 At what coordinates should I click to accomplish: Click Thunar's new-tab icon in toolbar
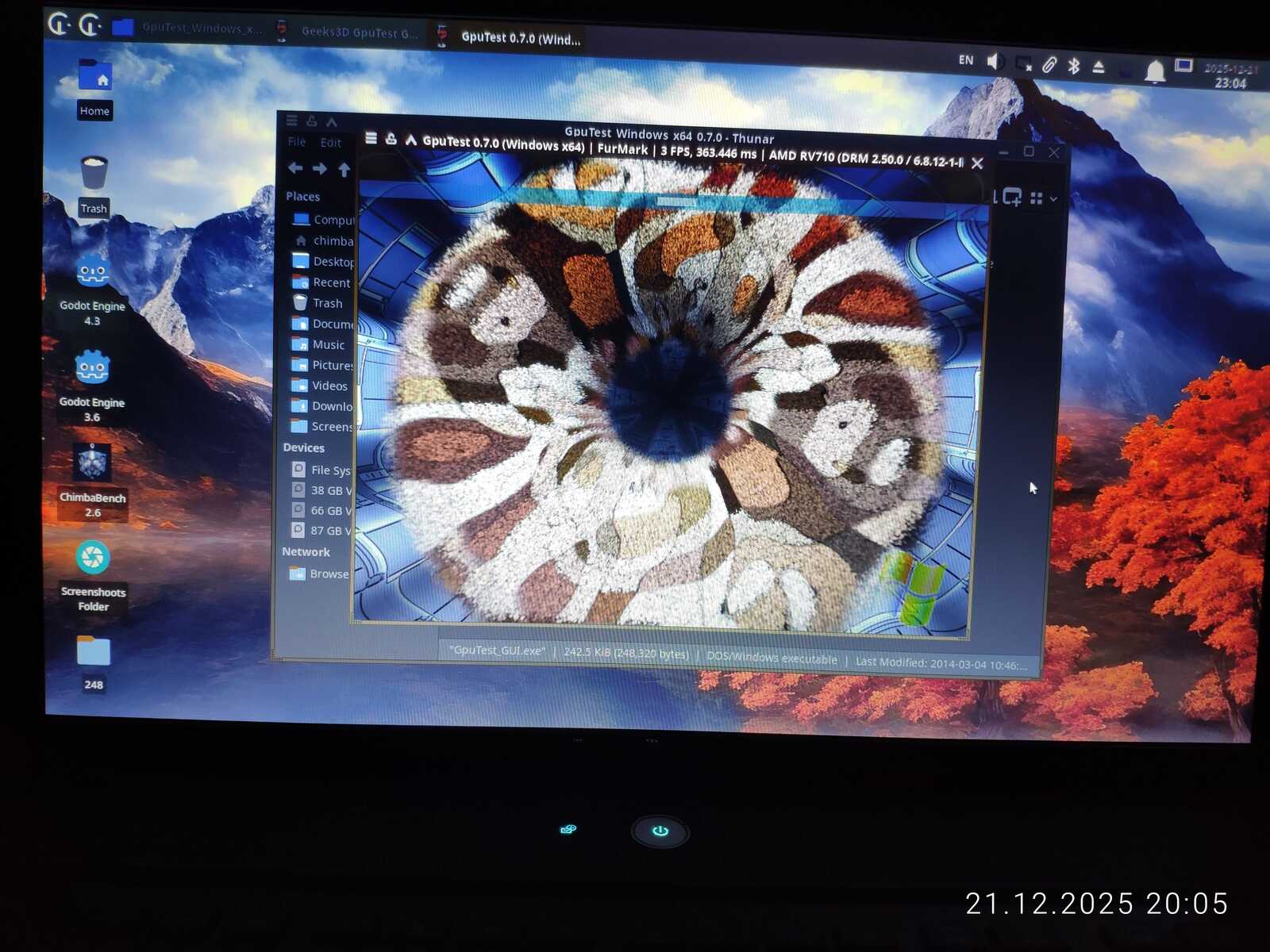[1012, 197]
